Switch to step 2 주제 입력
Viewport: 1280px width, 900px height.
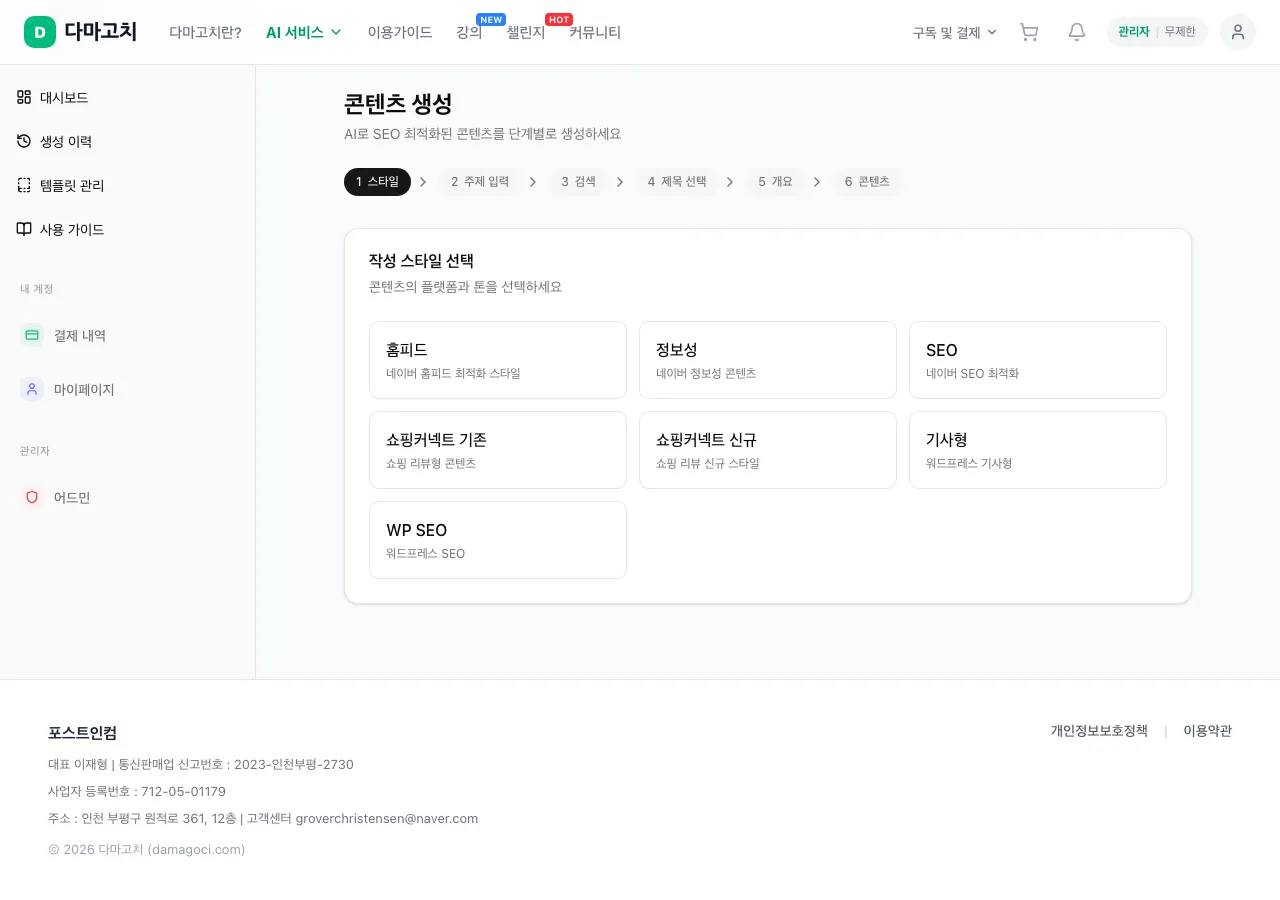click(480, 182)
